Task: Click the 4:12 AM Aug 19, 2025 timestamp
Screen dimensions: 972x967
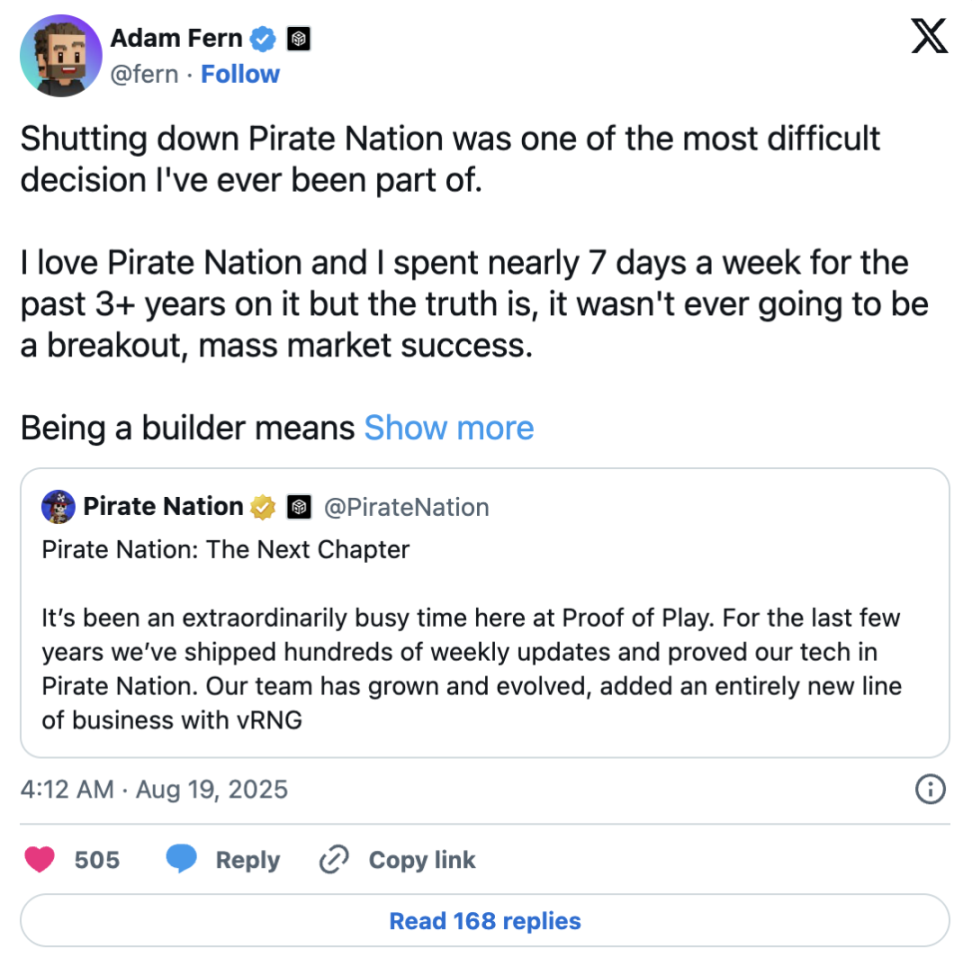Action: click(154, 789)
